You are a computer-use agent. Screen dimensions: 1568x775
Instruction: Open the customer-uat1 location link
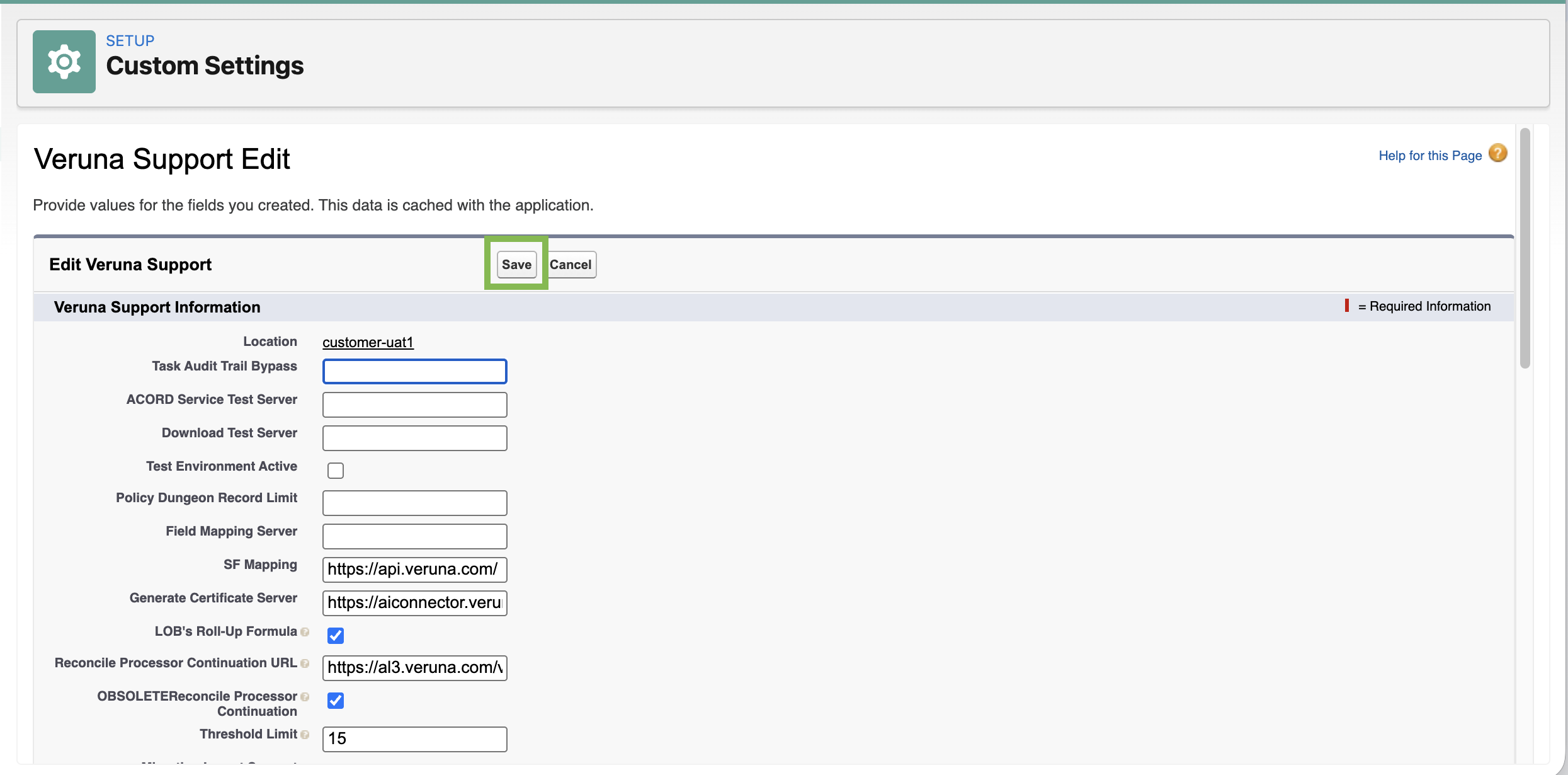point(368,342)
